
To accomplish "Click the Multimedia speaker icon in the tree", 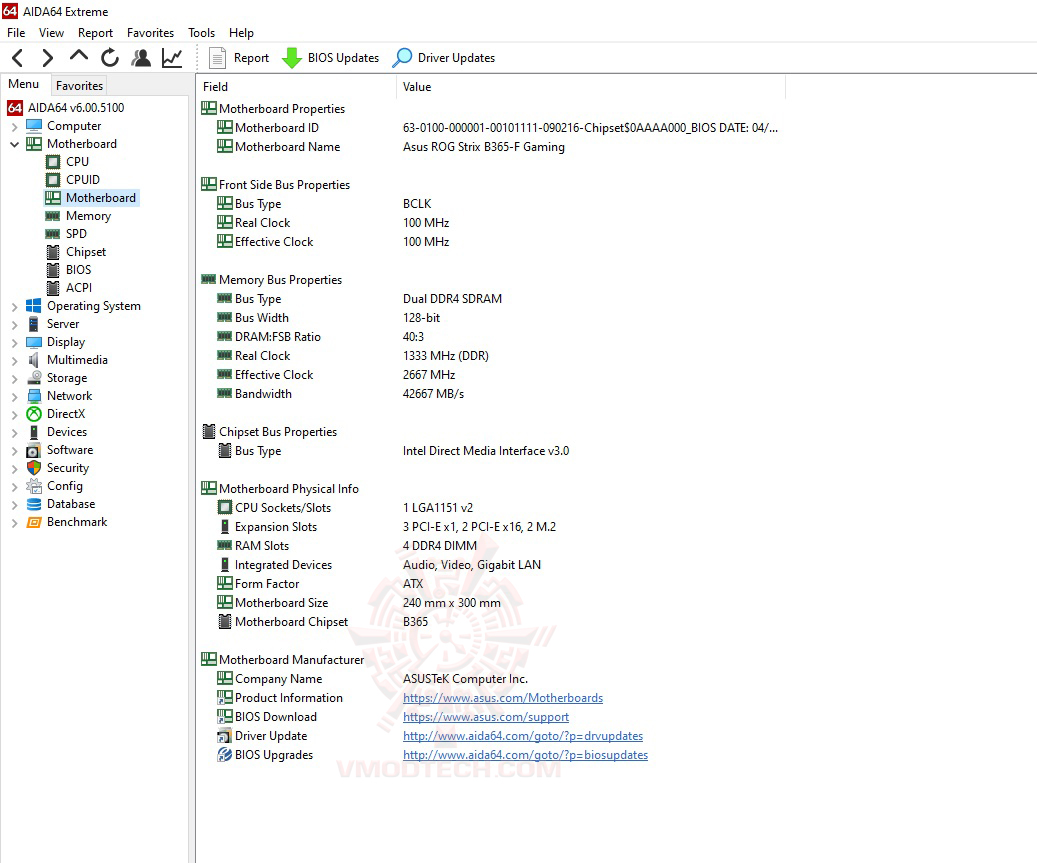I will pyautogui.click(x=34, y=360).
